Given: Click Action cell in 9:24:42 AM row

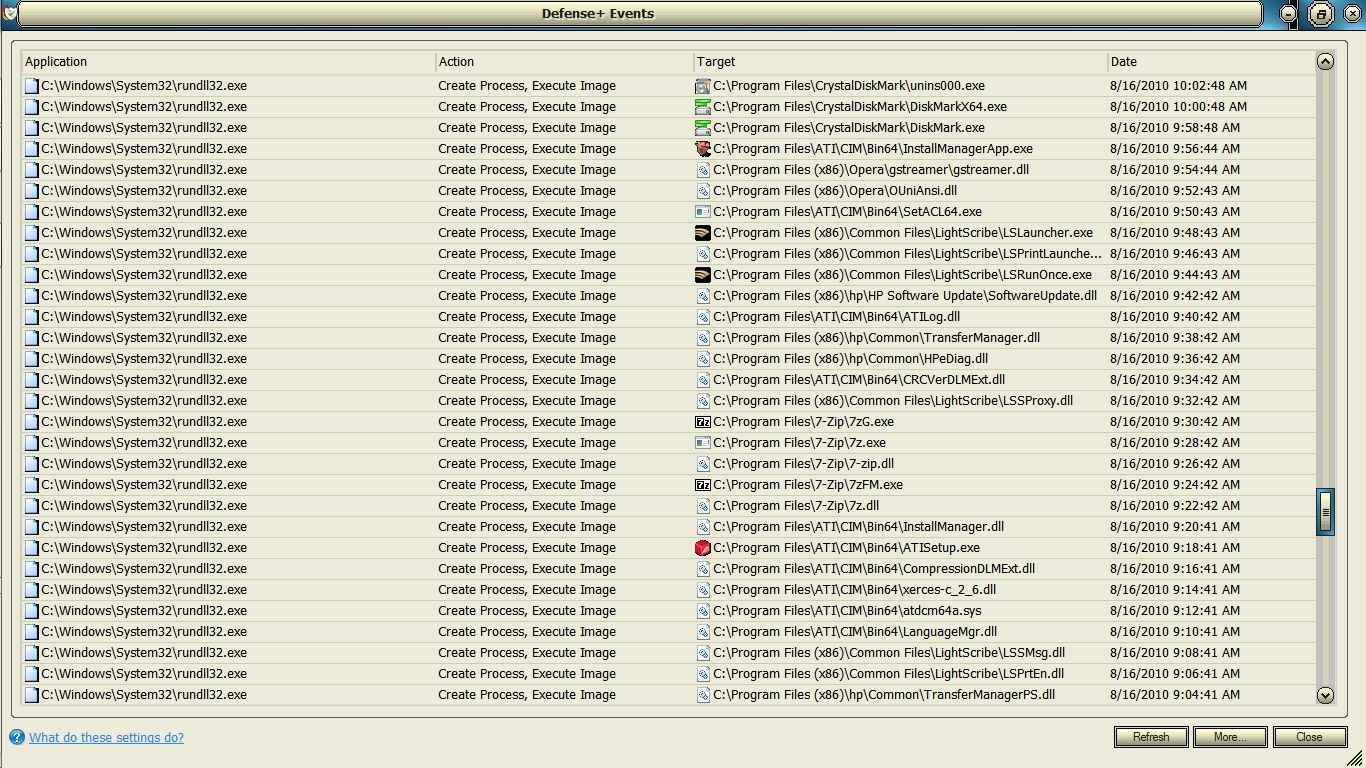Looking at the screenshot, I should click(527, 485).
